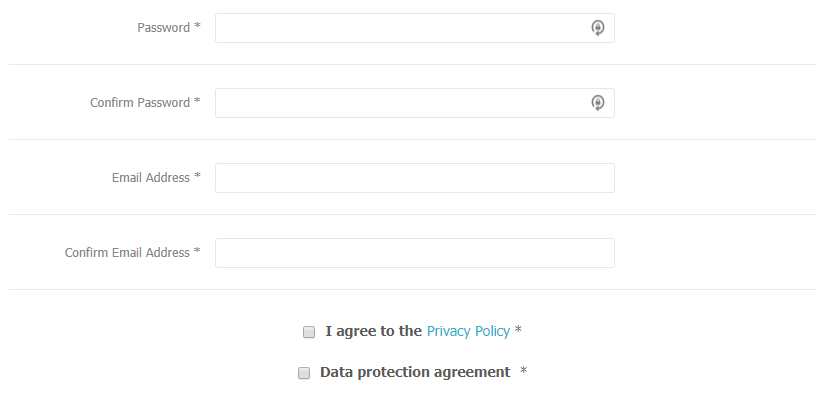Click the asterisk after Data protection agreement
Image resolution: width=829 pixels, height=410 pixels.
(x=523, y=372)
